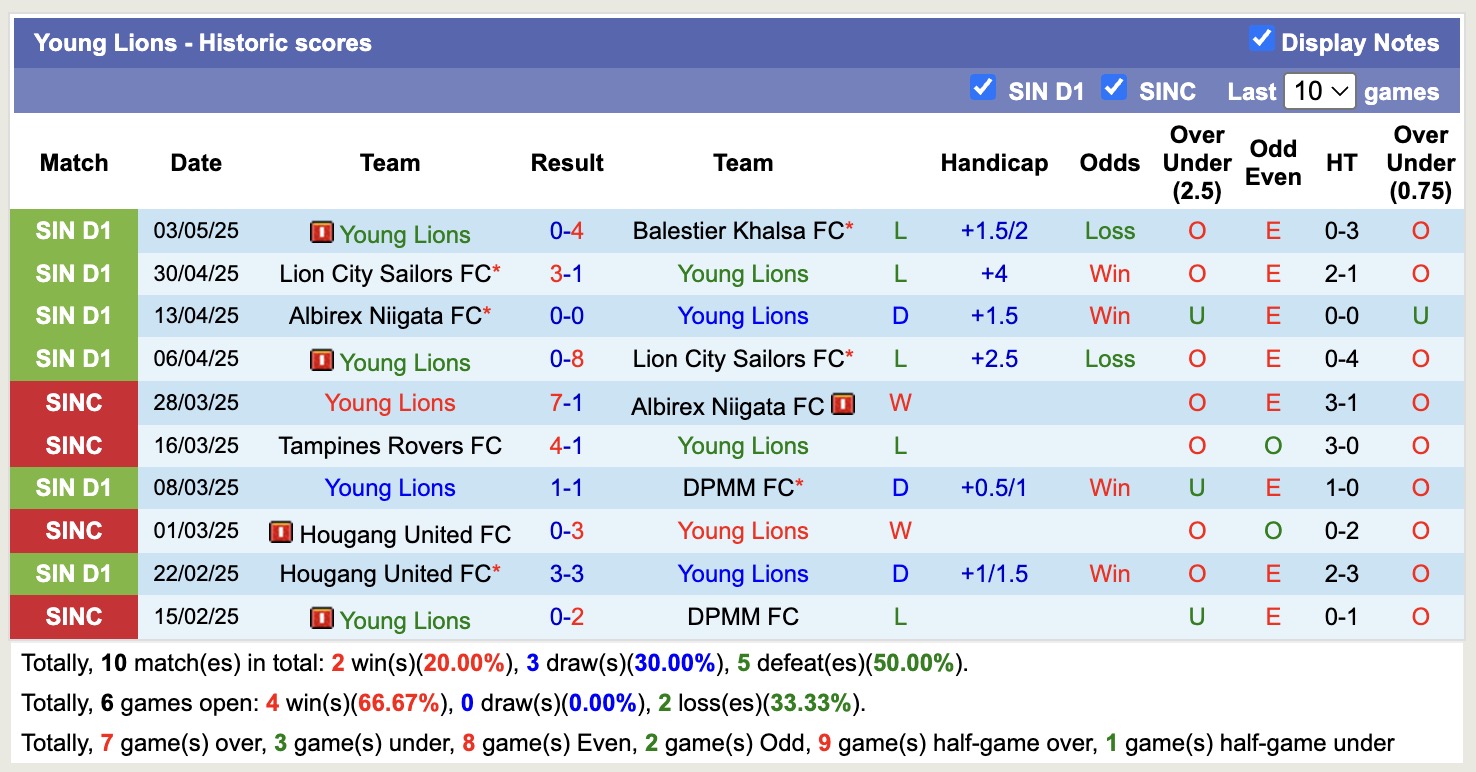
Task: Open Balestier Khalsa FC team page
Action: 740,231
